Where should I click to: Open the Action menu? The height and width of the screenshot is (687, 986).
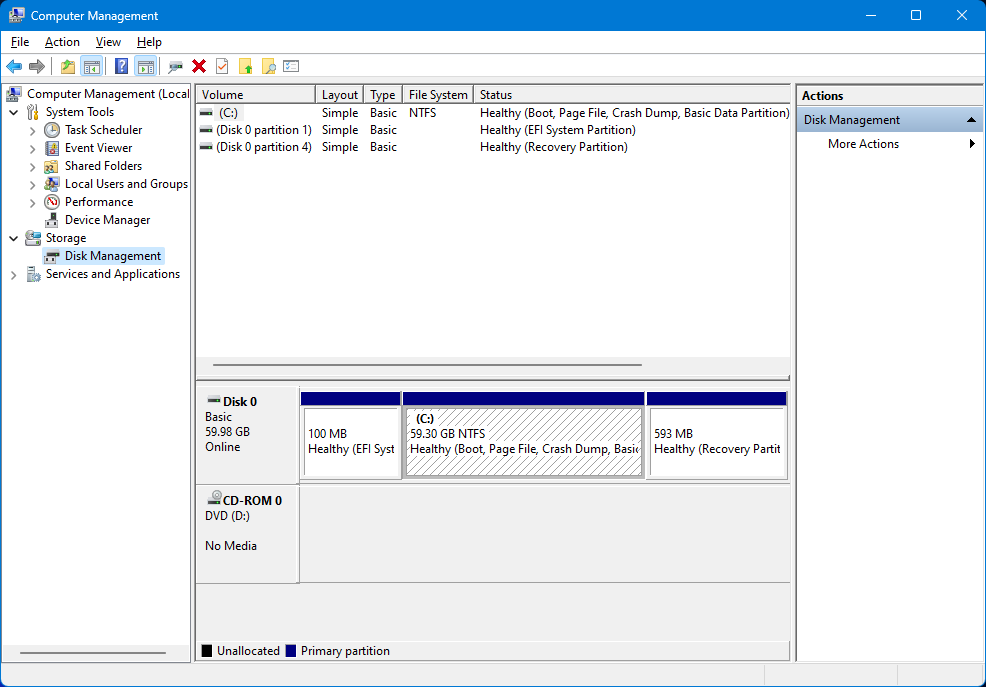point(62,42)
